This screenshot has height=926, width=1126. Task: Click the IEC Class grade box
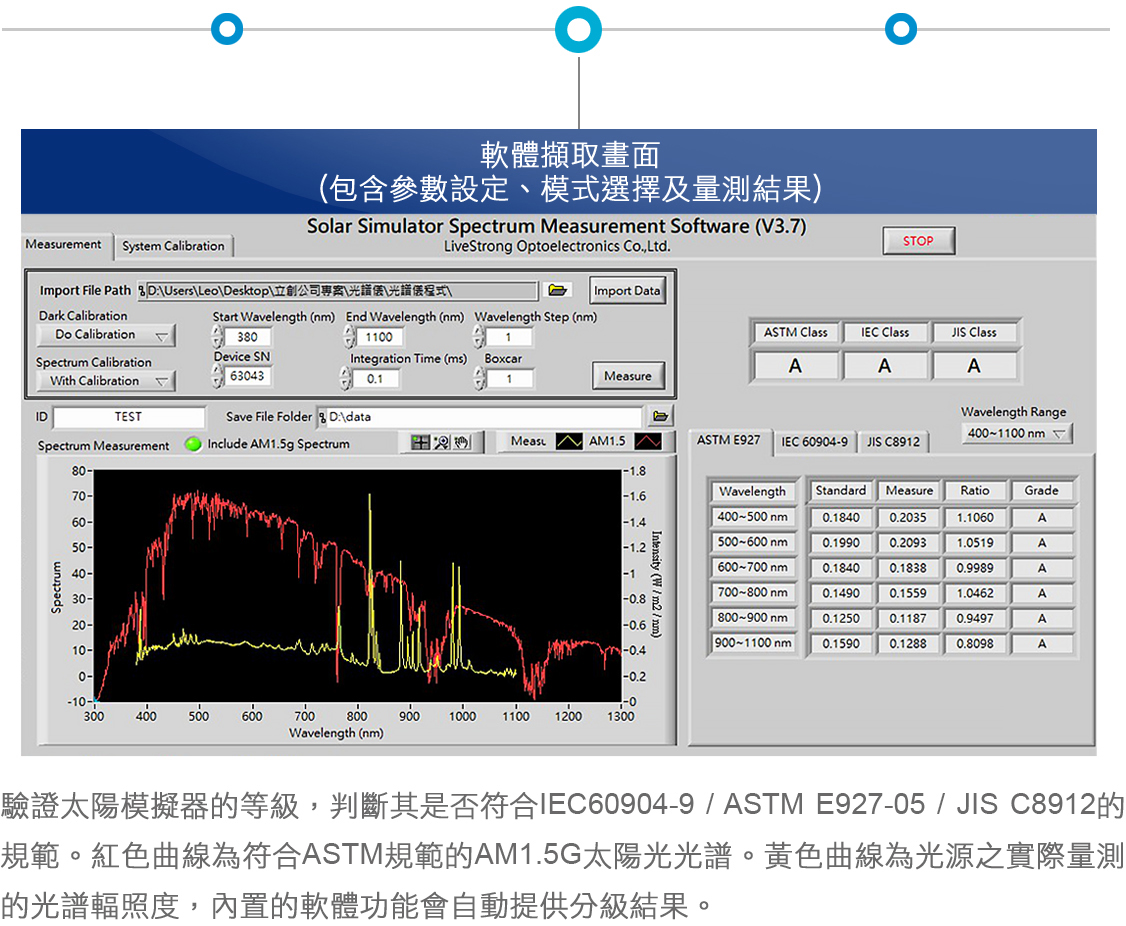click(x=885, y=366)
